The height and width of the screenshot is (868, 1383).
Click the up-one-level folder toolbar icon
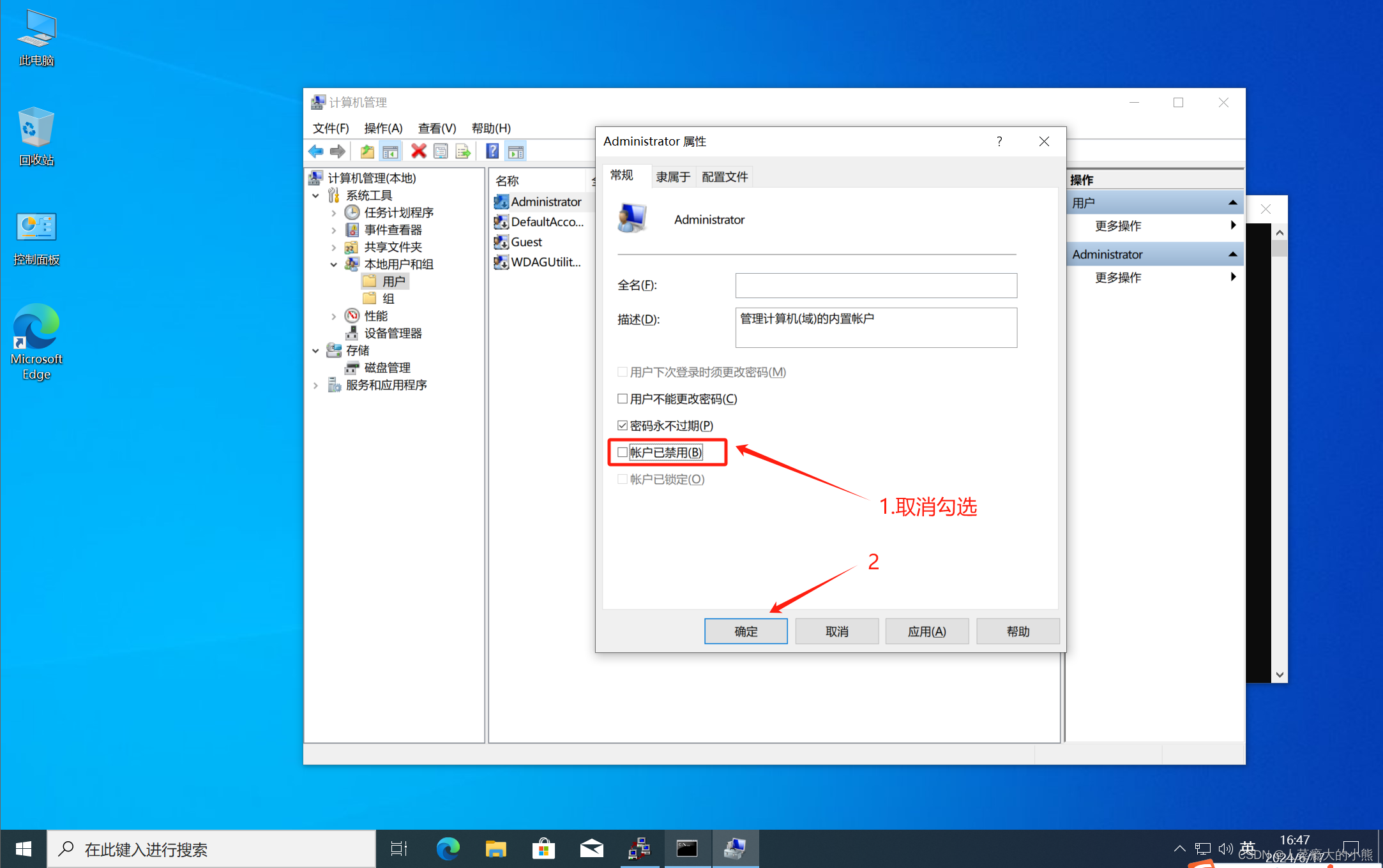point(367,151)
